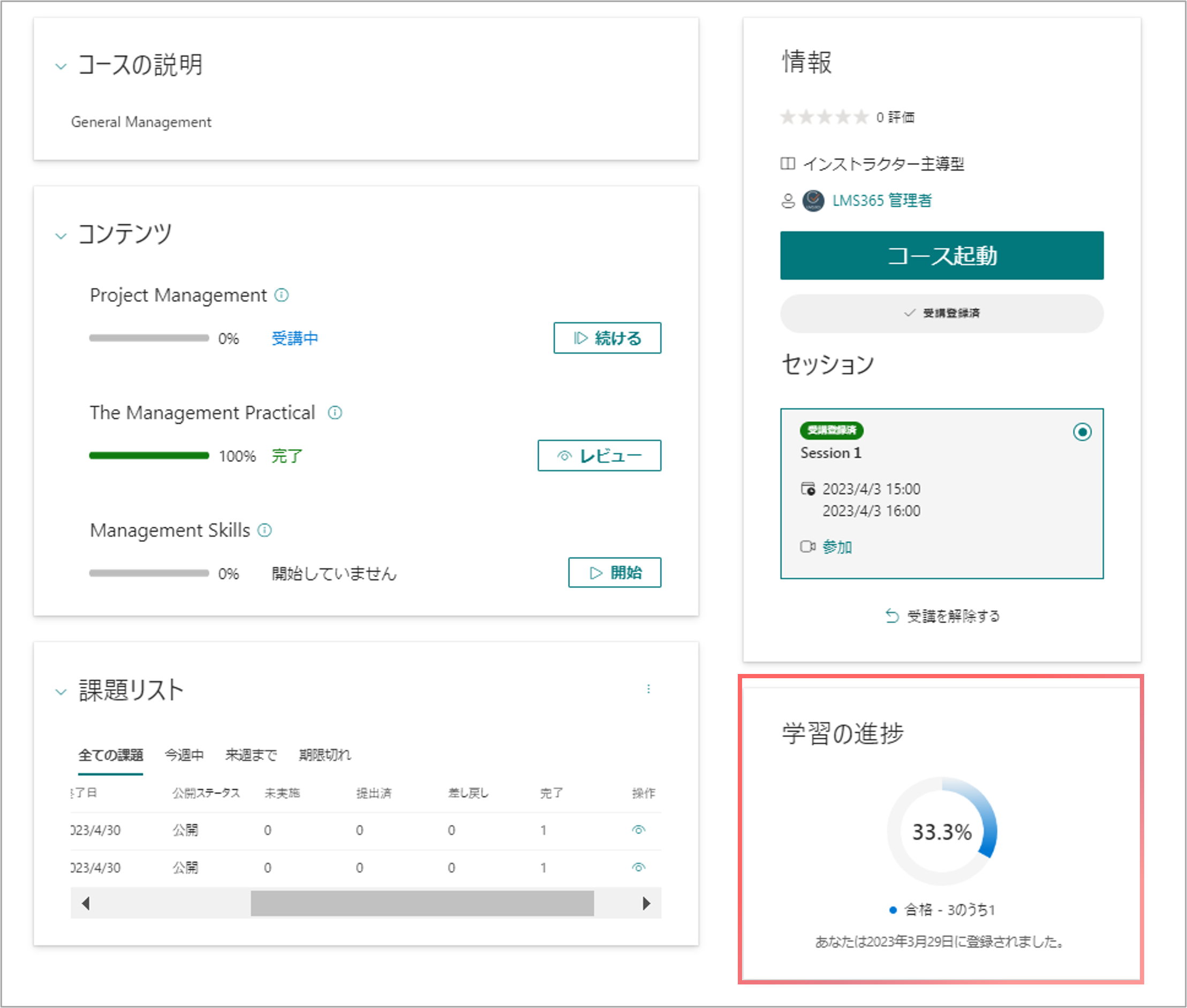
Task: Open info icon next to Management Skills
Action: coord(264,530)
